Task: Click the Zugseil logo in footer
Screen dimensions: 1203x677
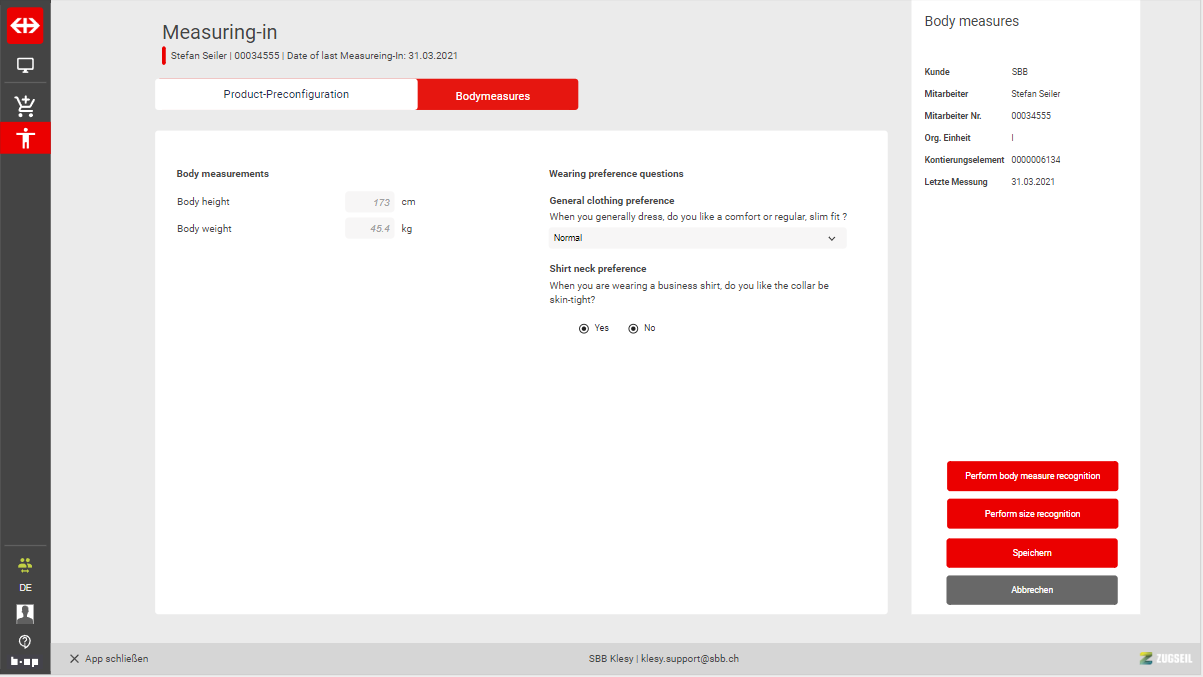Action: coord(1165,658)
